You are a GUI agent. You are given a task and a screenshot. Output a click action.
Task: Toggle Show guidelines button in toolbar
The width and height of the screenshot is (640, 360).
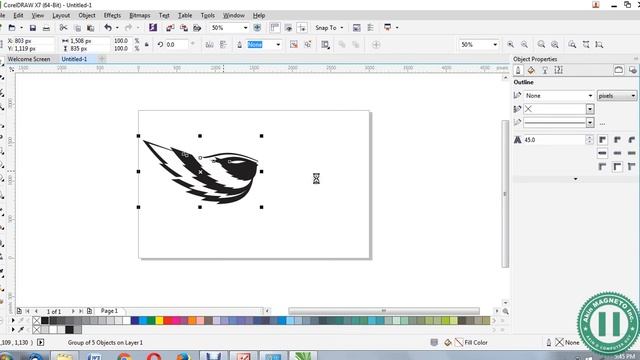pyautogui.click(x=302, y=28)
